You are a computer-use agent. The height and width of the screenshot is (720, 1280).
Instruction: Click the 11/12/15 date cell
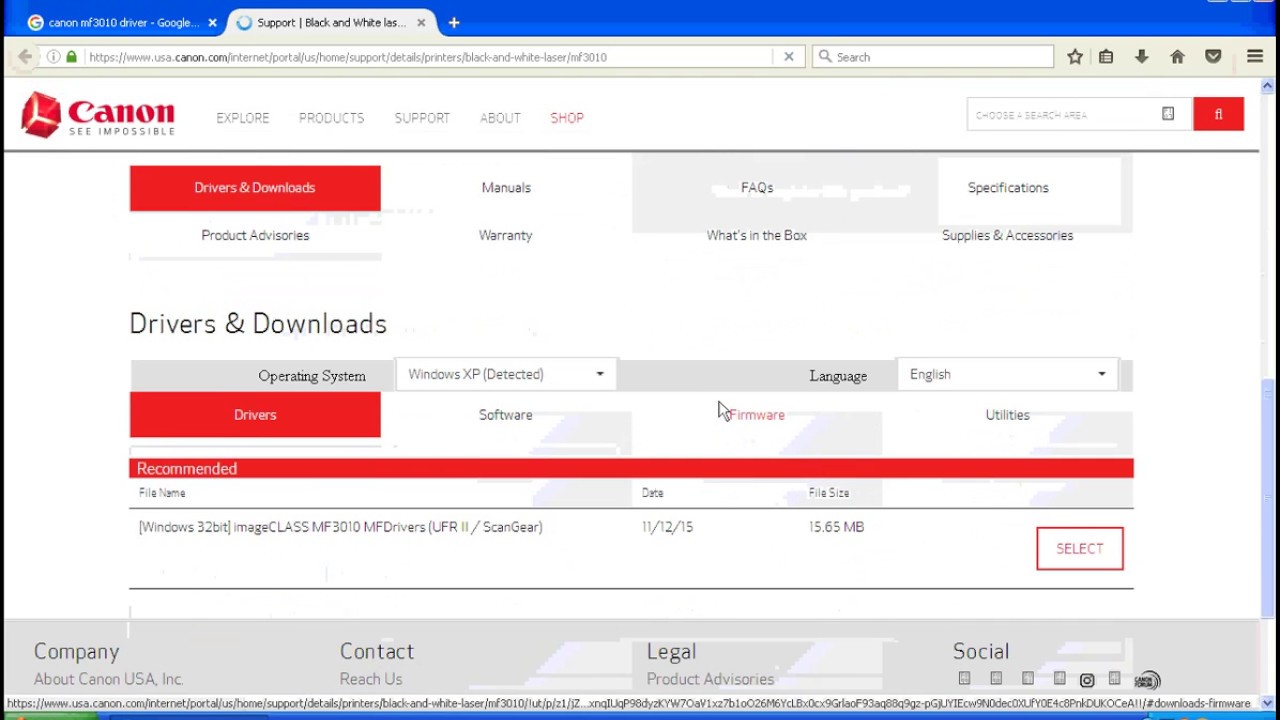click(667, 527)
